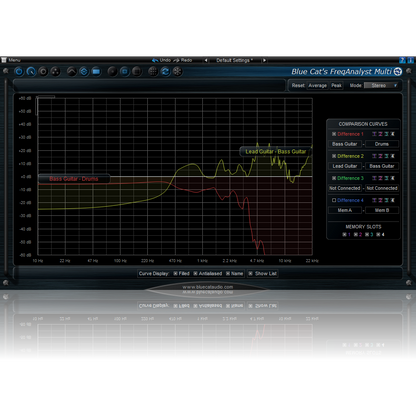Click the Undo button

162,60
